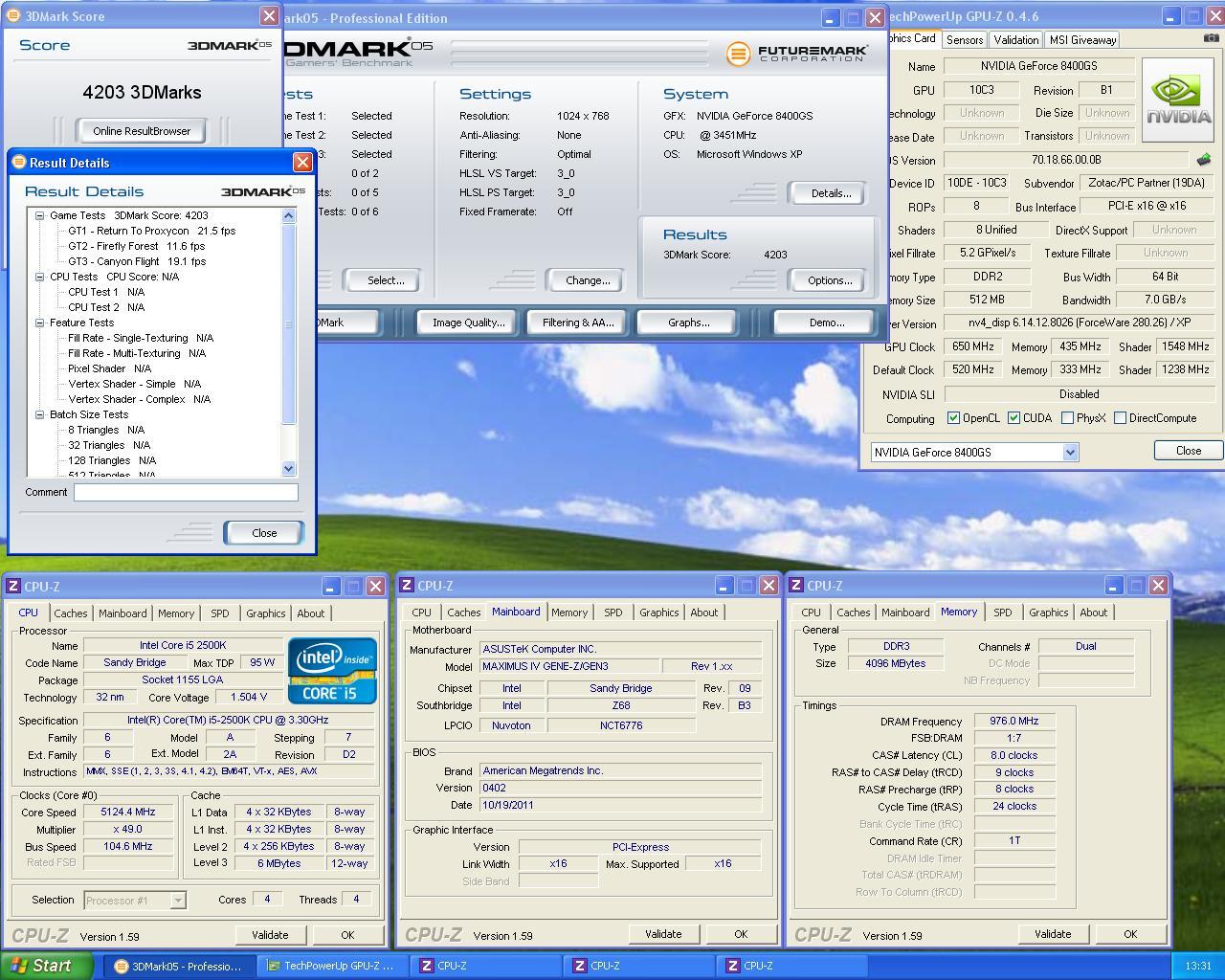Toggle the CUDA checkbox in GPU-Z
Image resolution: width=1225 pixels, height=980 pixels.
(1013, 418)
